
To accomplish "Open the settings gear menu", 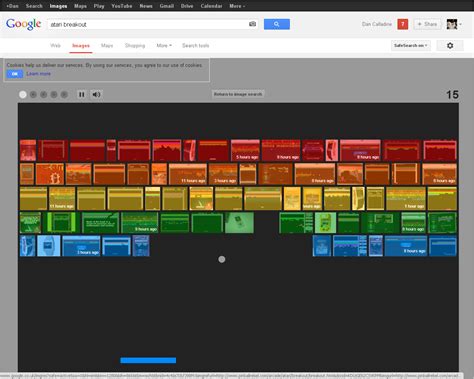I will click(x=450, y=46).
